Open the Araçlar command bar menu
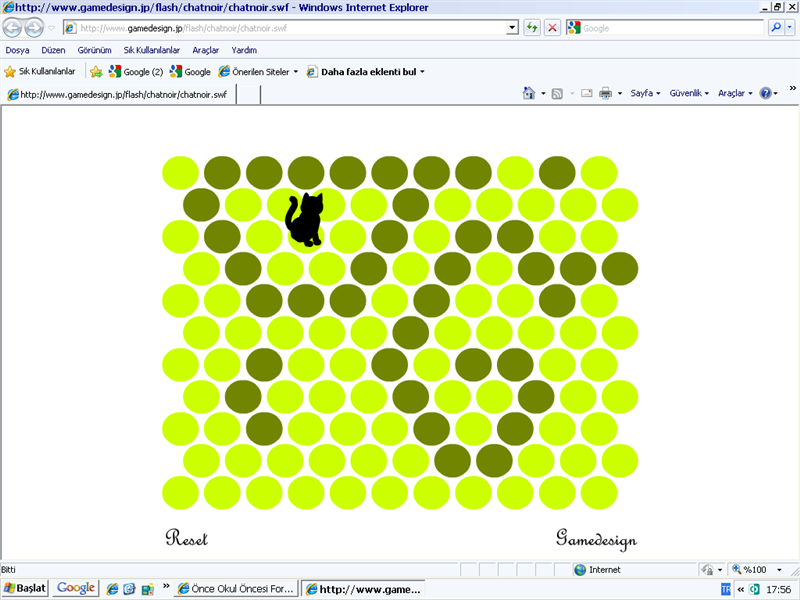This screenshot has width=800, height=600. (x=735, y=93)
